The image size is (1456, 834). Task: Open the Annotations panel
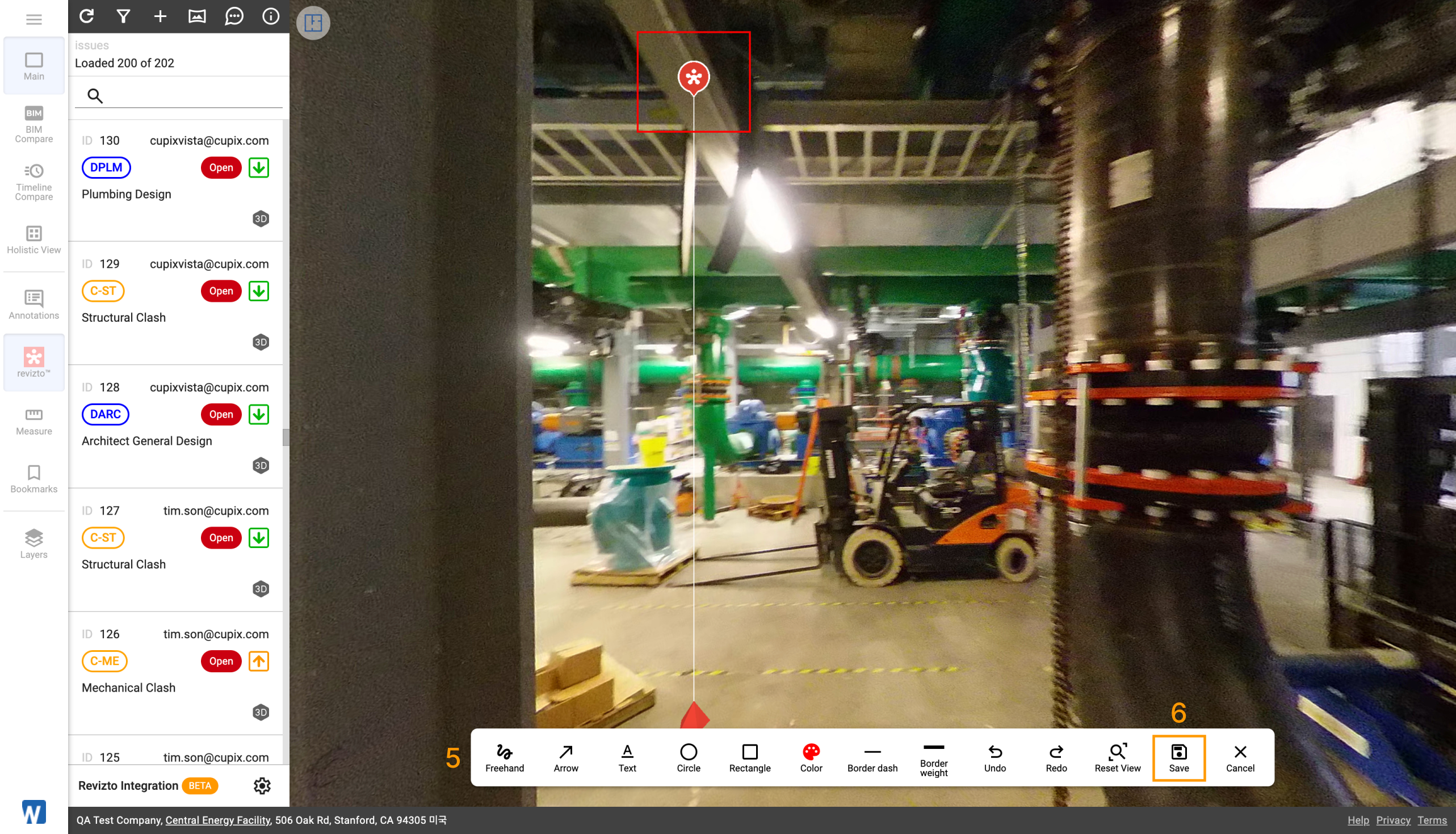click(x=34, y=305)
